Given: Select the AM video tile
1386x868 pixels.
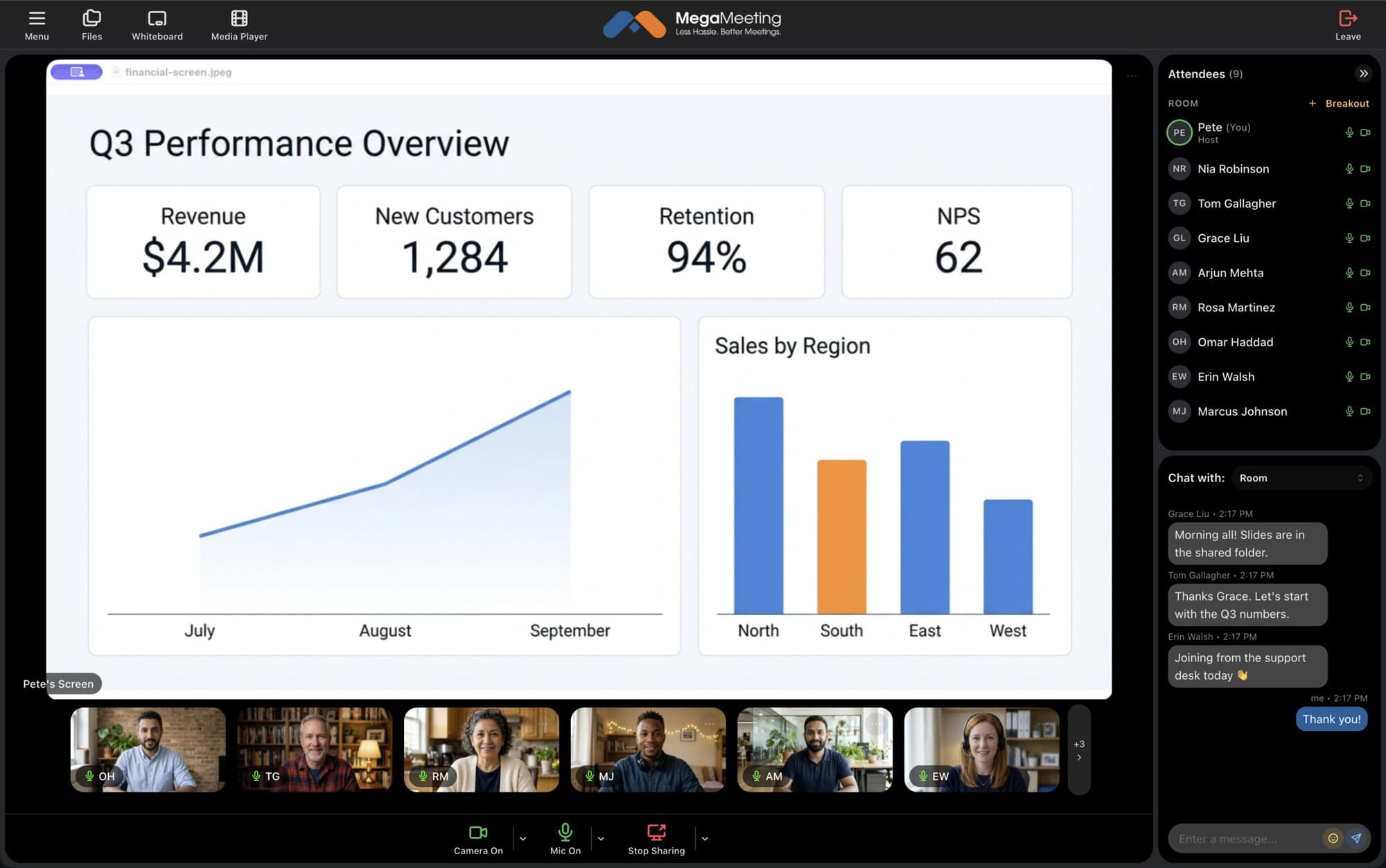Looking at the screenshot, I should (815, 750).
